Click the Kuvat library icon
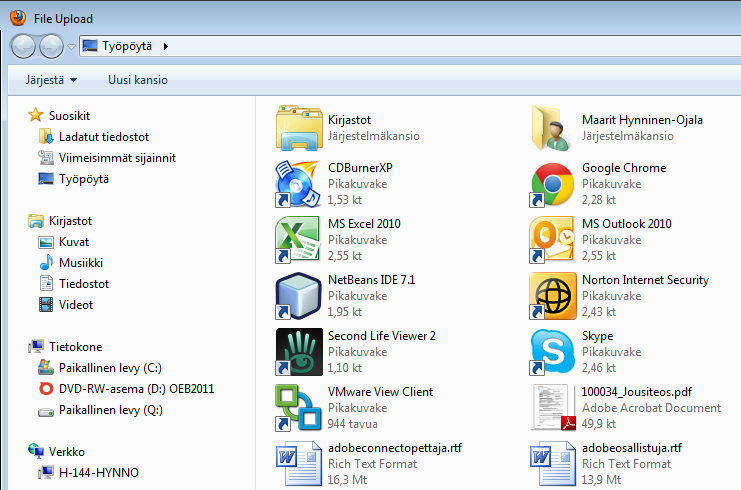 click(x=46, y=242)
